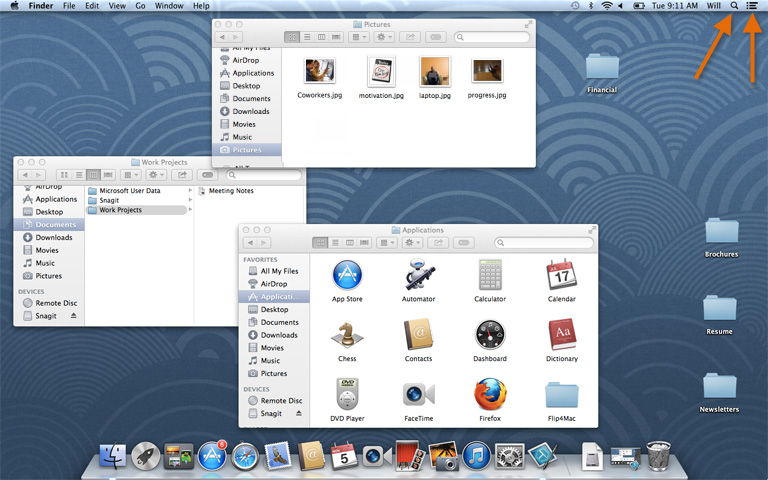Open Notification Center from the menu bar

click(x=752, y=6)
